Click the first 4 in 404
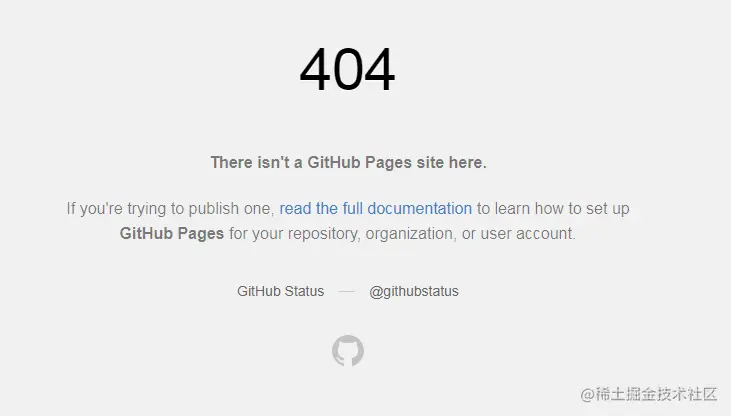731x416 pixels. [x=315, y=69]
